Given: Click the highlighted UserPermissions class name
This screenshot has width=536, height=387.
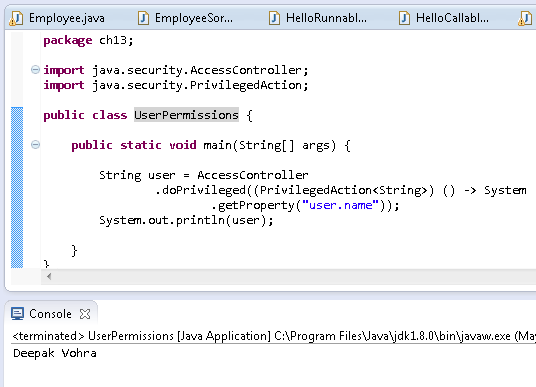Looking at the screenshot, I should click(186, 115).
